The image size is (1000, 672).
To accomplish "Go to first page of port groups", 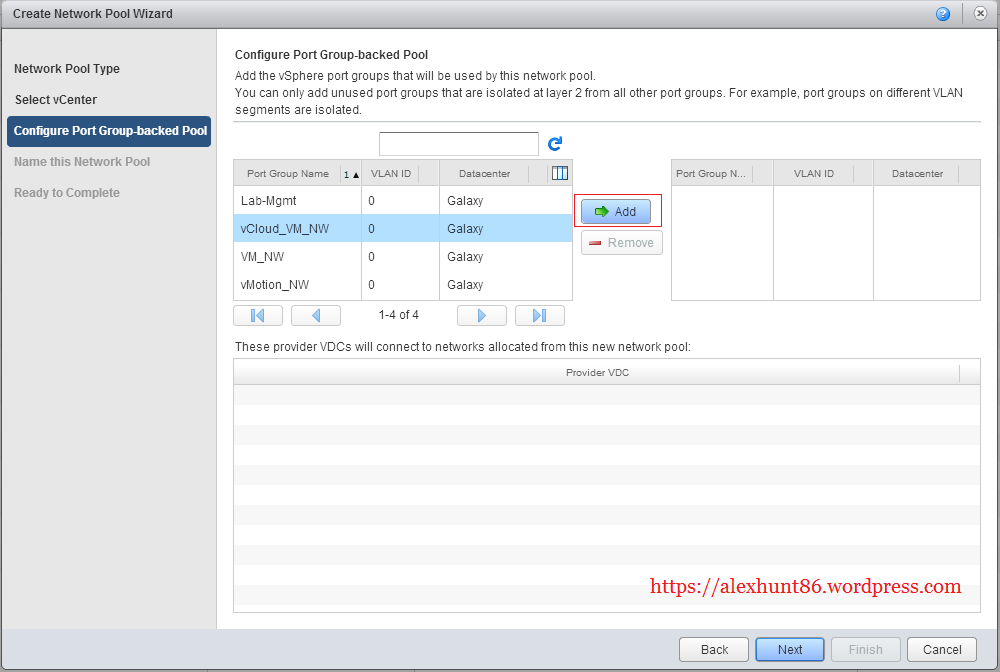I will [x=257, y=316].
